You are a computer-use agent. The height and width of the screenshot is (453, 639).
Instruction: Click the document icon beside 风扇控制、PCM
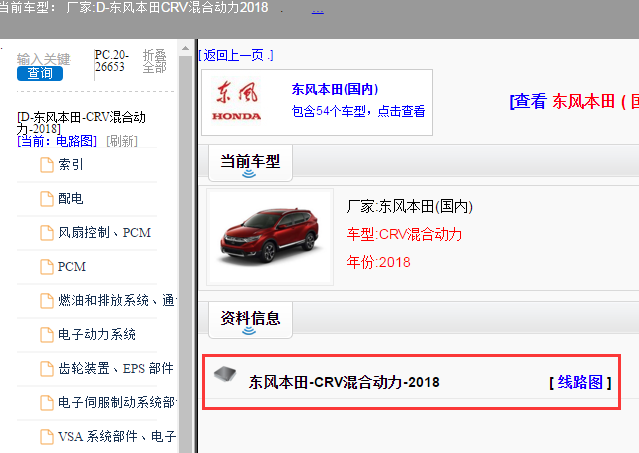pyautogui.click(x=46, y=233)
